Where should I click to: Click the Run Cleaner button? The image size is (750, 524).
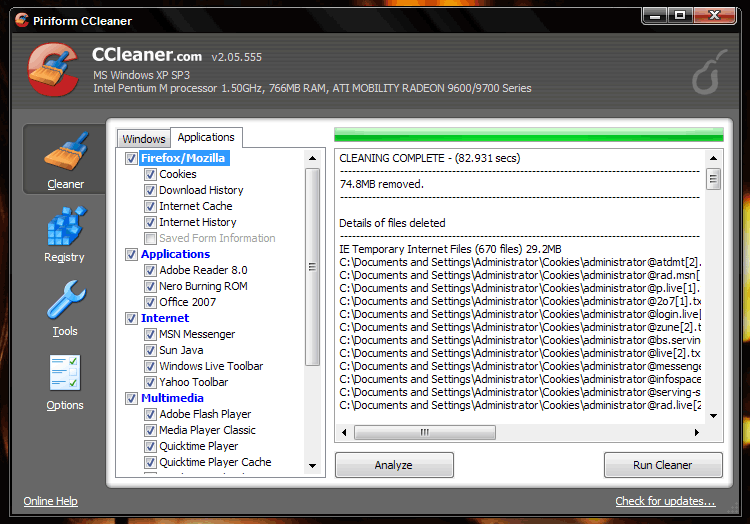coord(663,465)
